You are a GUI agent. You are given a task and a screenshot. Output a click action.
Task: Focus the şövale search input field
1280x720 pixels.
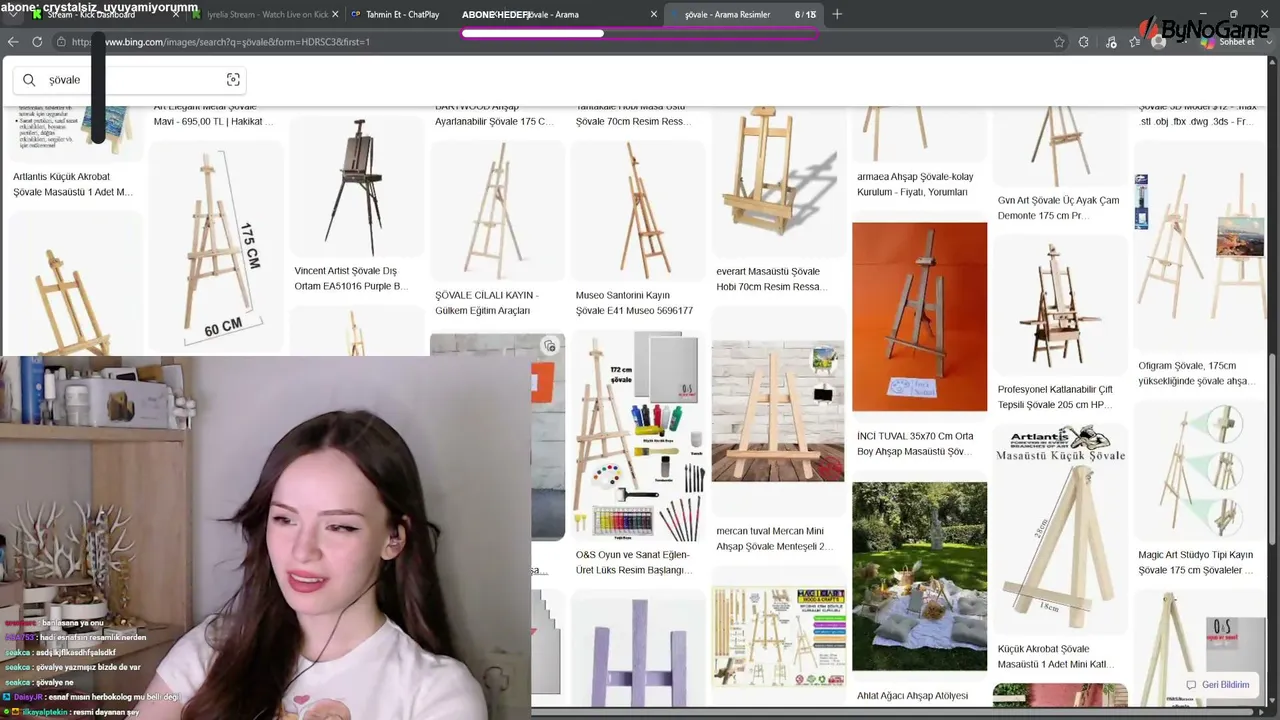click(x=130, y=80)
